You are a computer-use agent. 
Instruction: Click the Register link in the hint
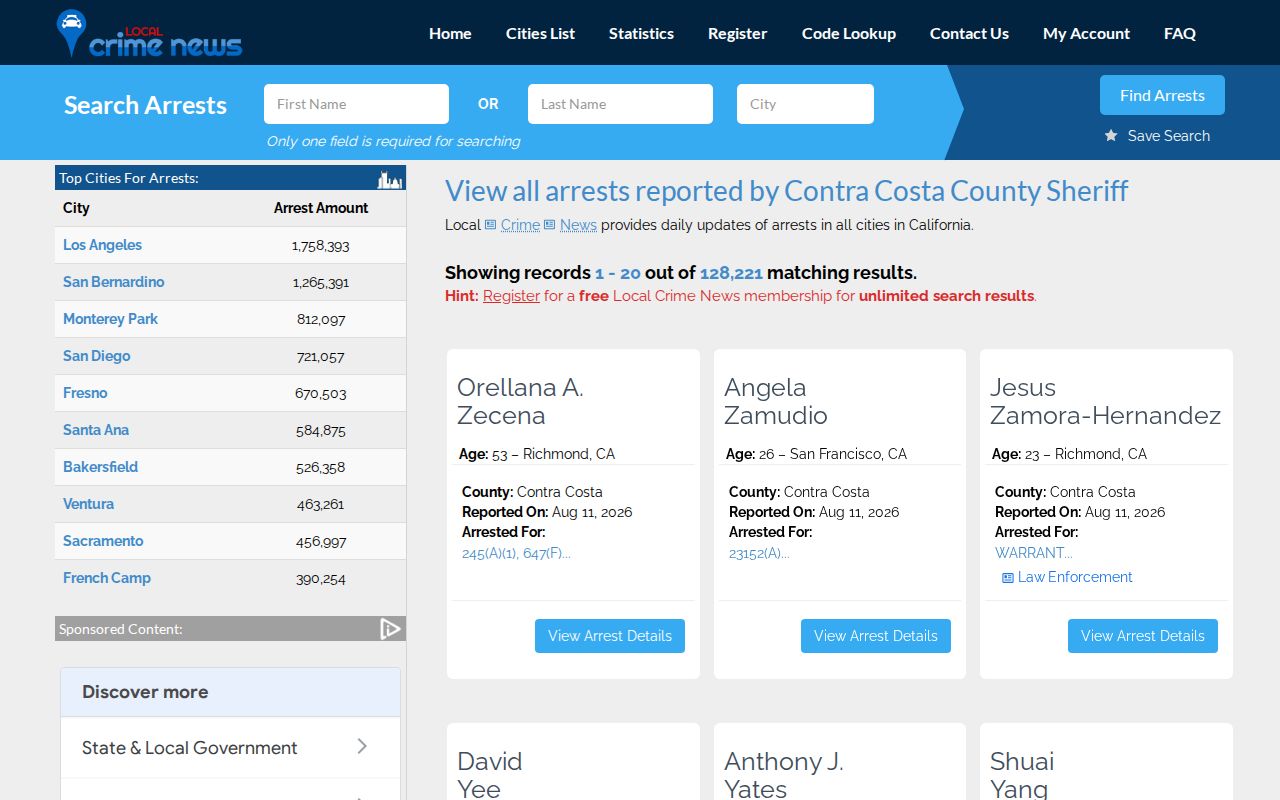511,296
